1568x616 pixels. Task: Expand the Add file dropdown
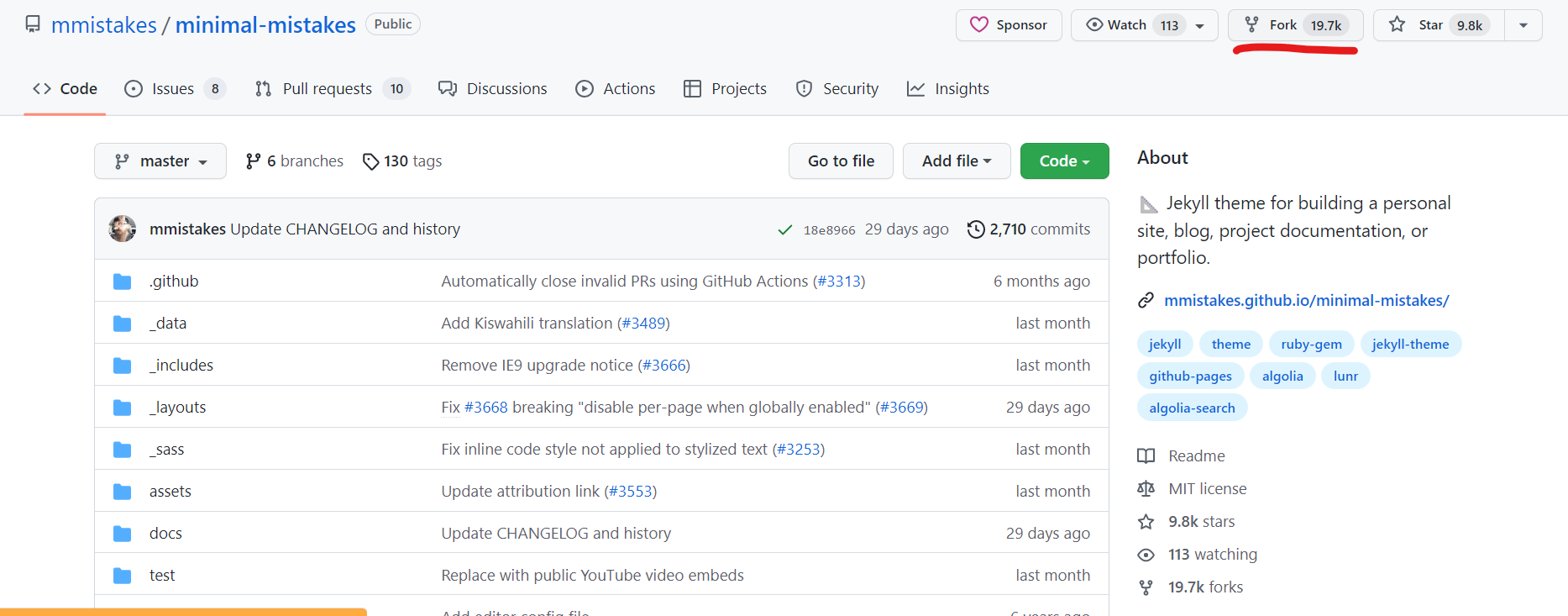(957, 161)
